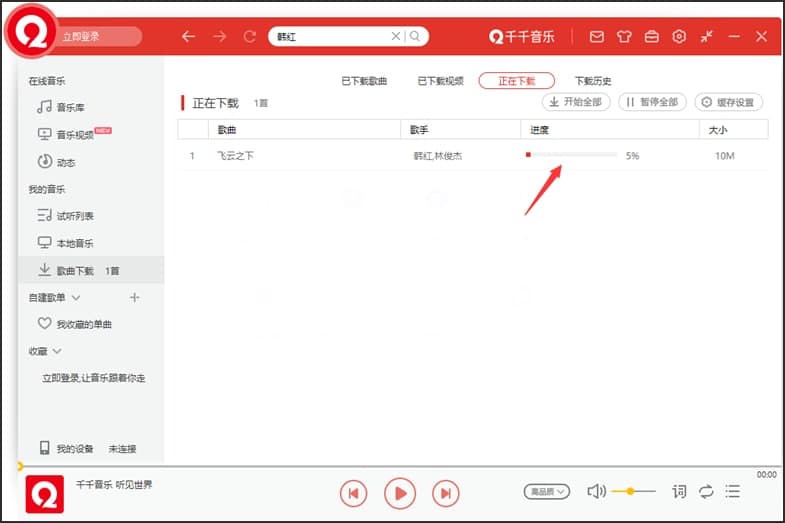Switch to the 已下载歌曲 tab
This screenshot has width=785, height=523.
click(364, 81)
